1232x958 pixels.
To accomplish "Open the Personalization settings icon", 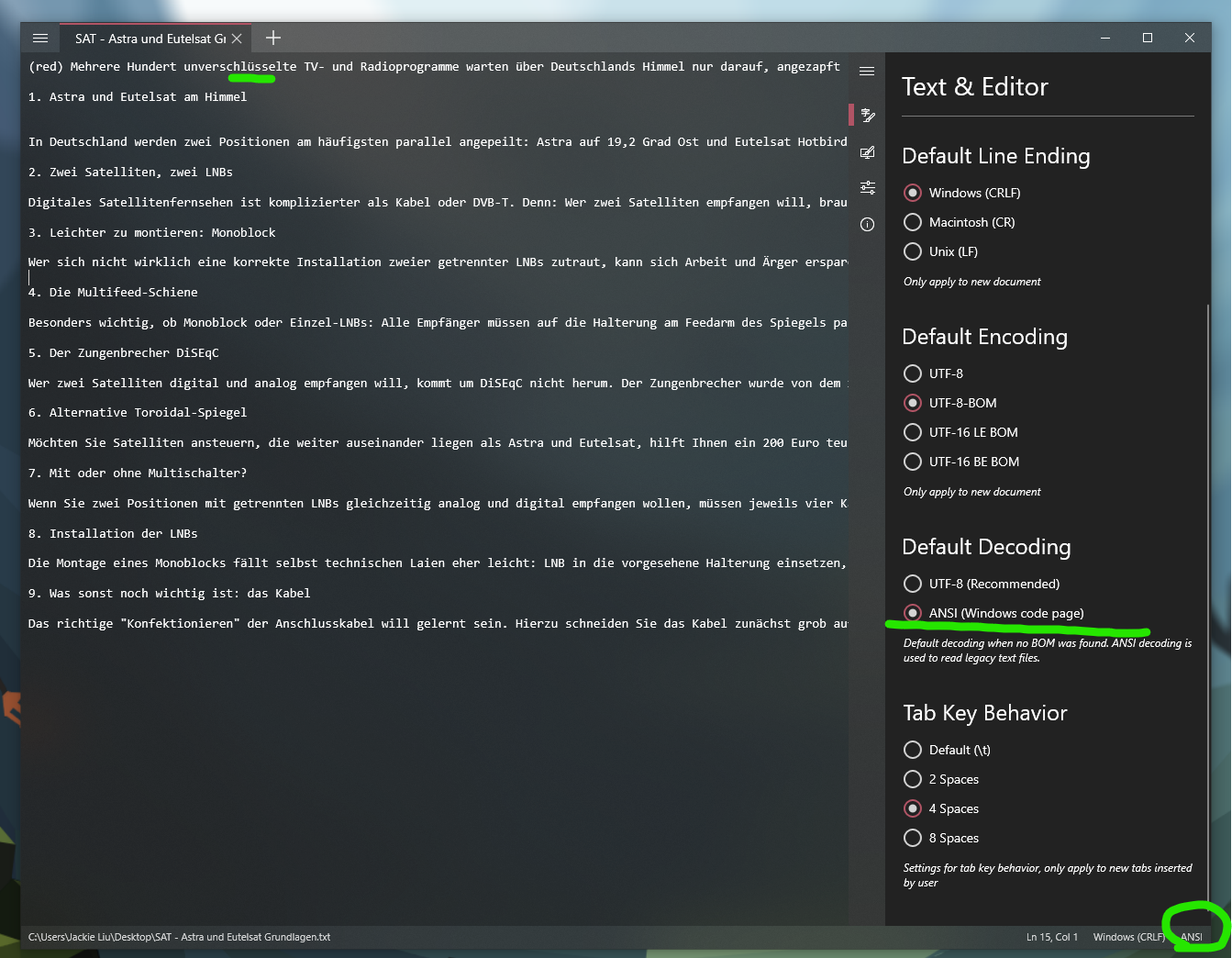I will pyautogui.click(x=867, y=152).
